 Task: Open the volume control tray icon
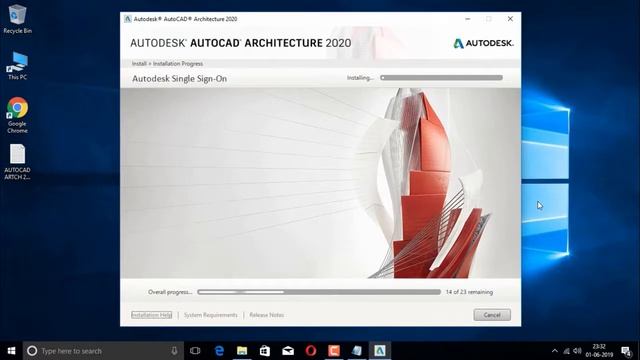coord(577,351)
